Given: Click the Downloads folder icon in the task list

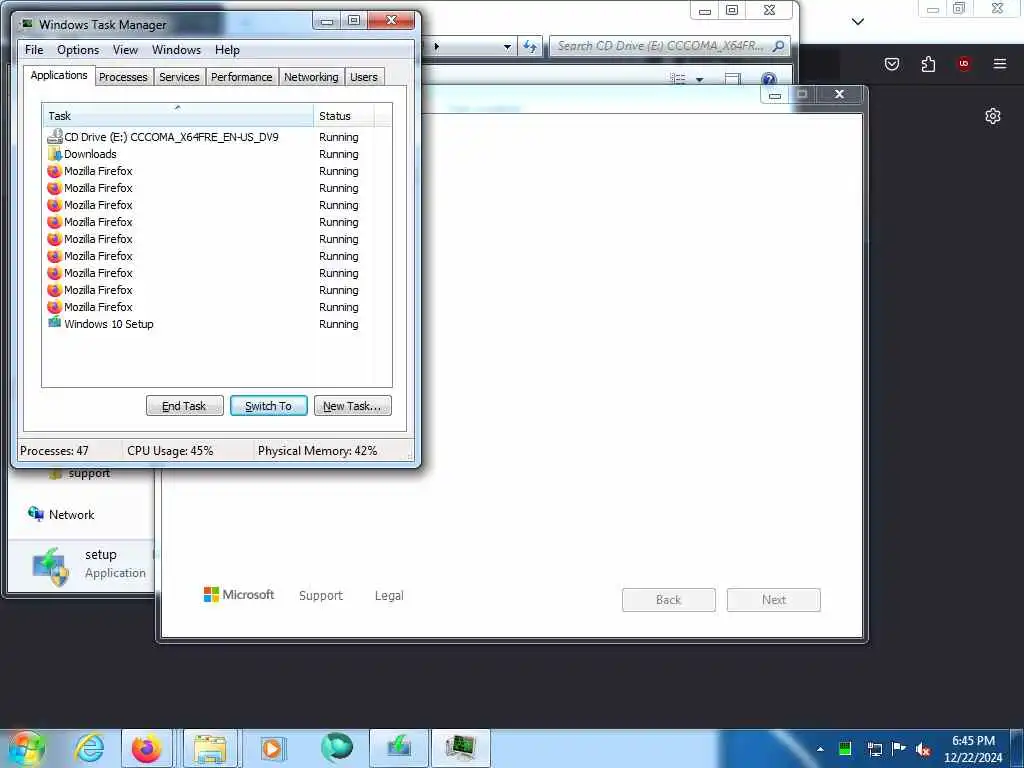Looking at the screenshot, I should pos(55,154).
